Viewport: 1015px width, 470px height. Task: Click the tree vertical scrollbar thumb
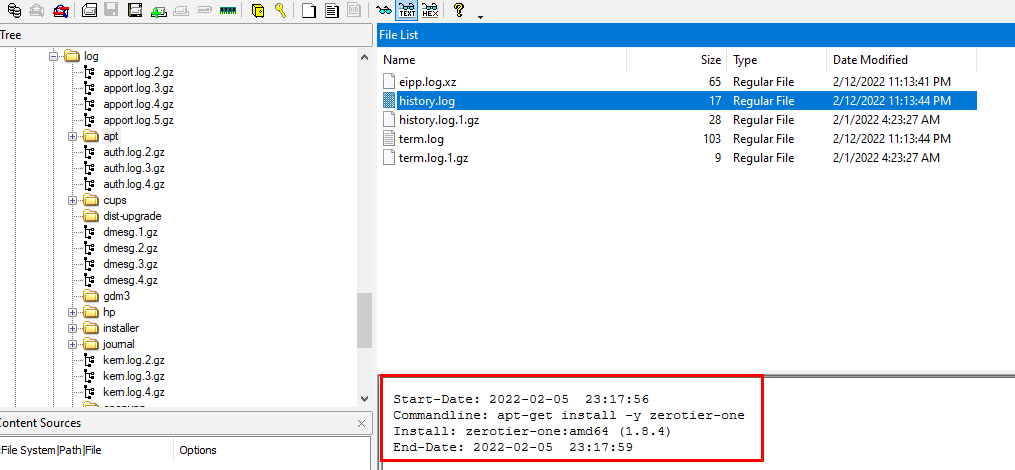tap(364, 320)
